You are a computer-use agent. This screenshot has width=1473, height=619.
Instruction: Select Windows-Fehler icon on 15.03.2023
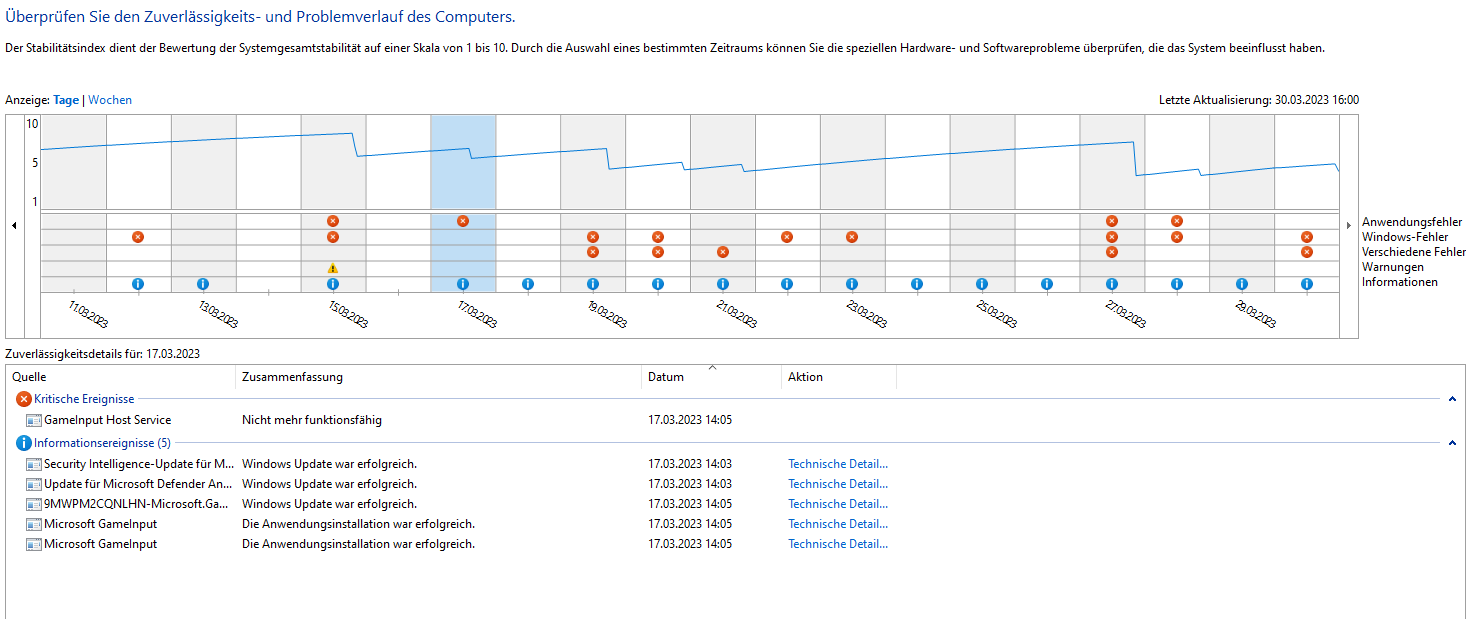333,237
